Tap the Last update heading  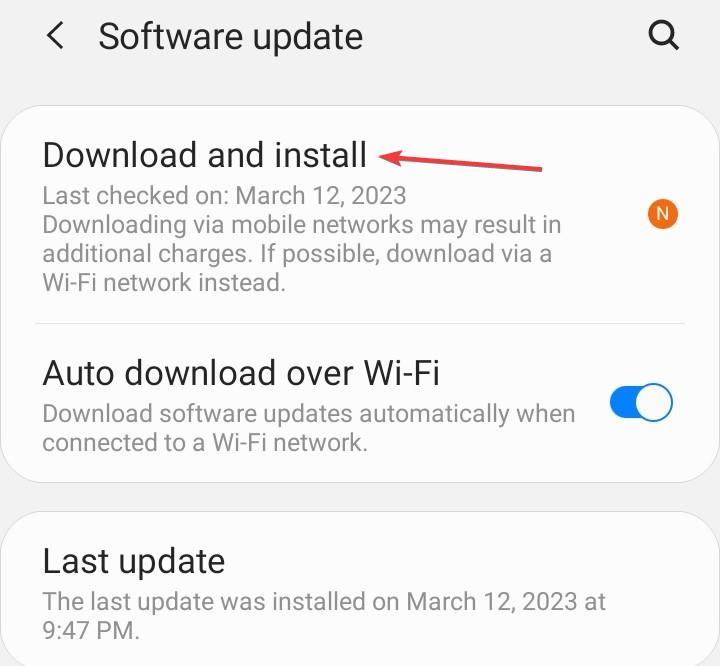(x=134, y=561)
